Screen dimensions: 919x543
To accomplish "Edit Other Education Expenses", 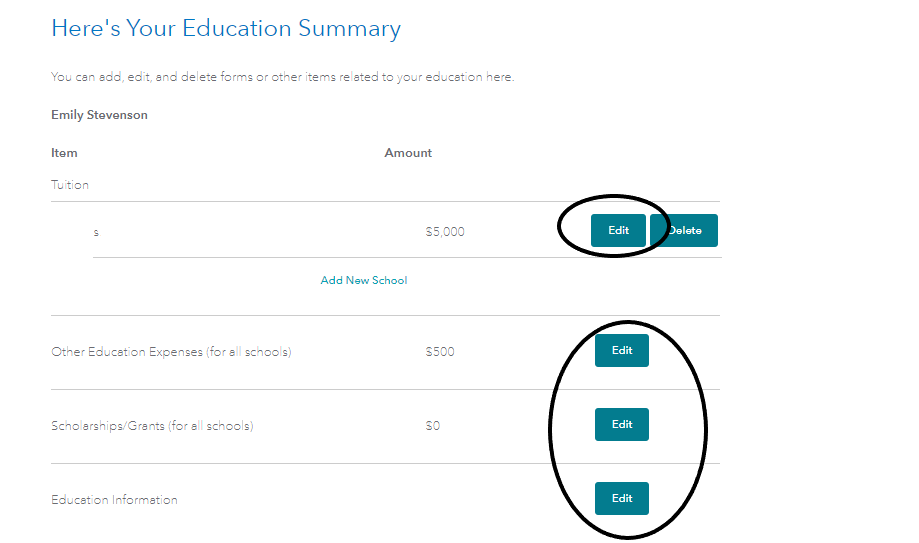I will [x=622, y=350].
